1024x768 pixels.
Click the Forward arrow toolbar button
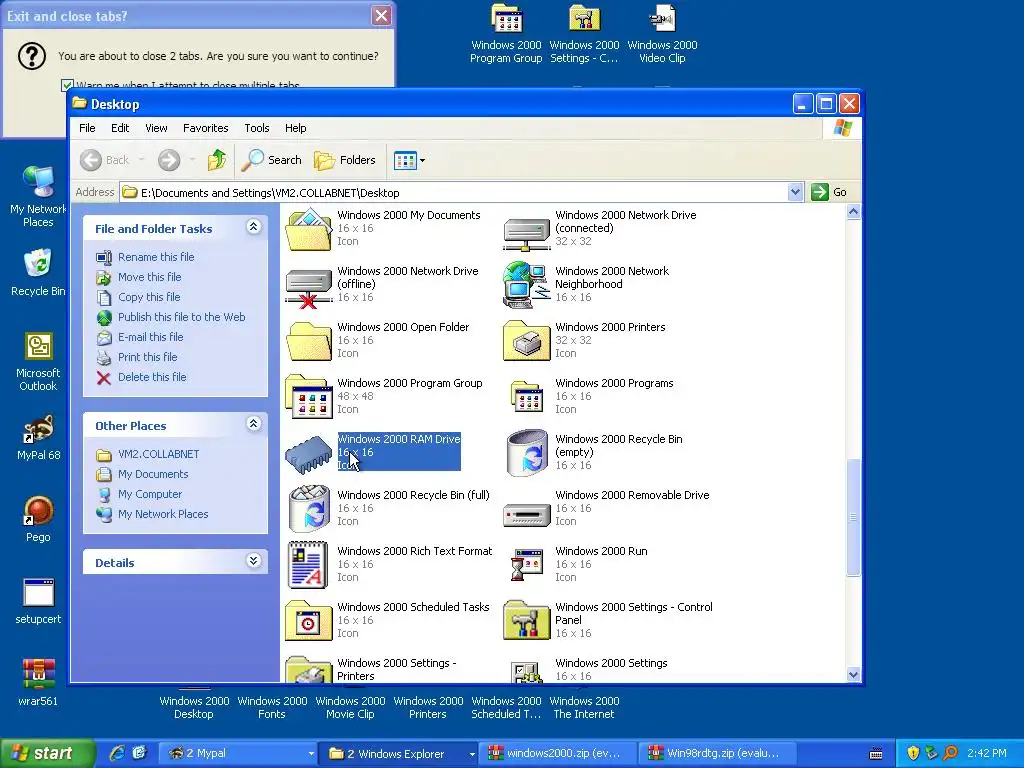pyautogui.click(x=169, y=160)
